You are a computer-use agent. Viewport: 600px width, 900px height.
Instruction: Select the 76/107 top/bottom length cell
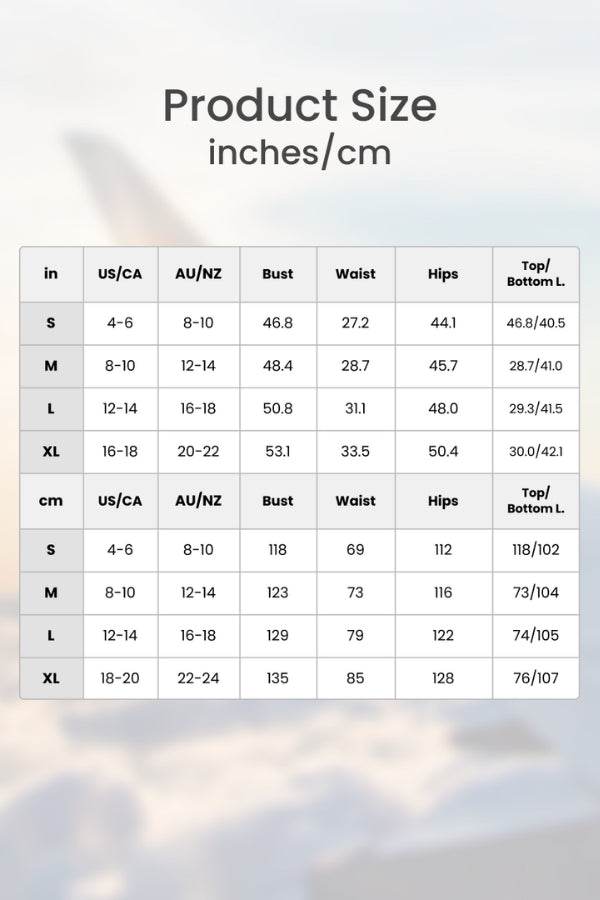pyautogui.click(x=536, y=678)
